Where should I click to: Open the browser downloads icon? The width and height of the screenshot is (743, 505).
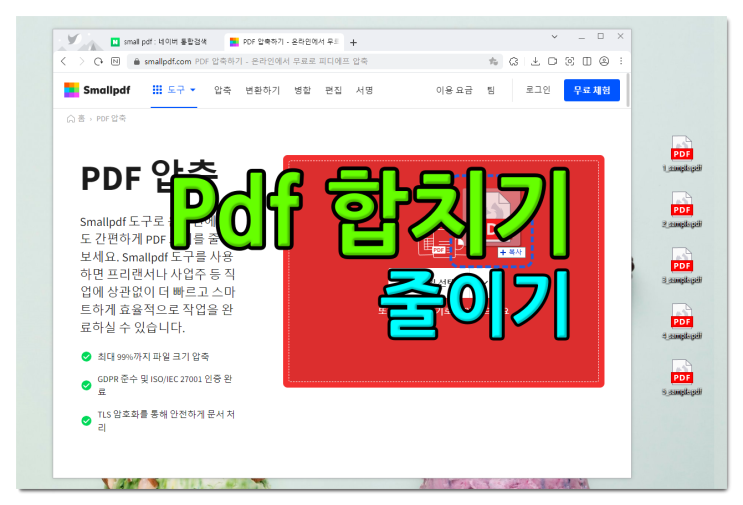point(535,61)
